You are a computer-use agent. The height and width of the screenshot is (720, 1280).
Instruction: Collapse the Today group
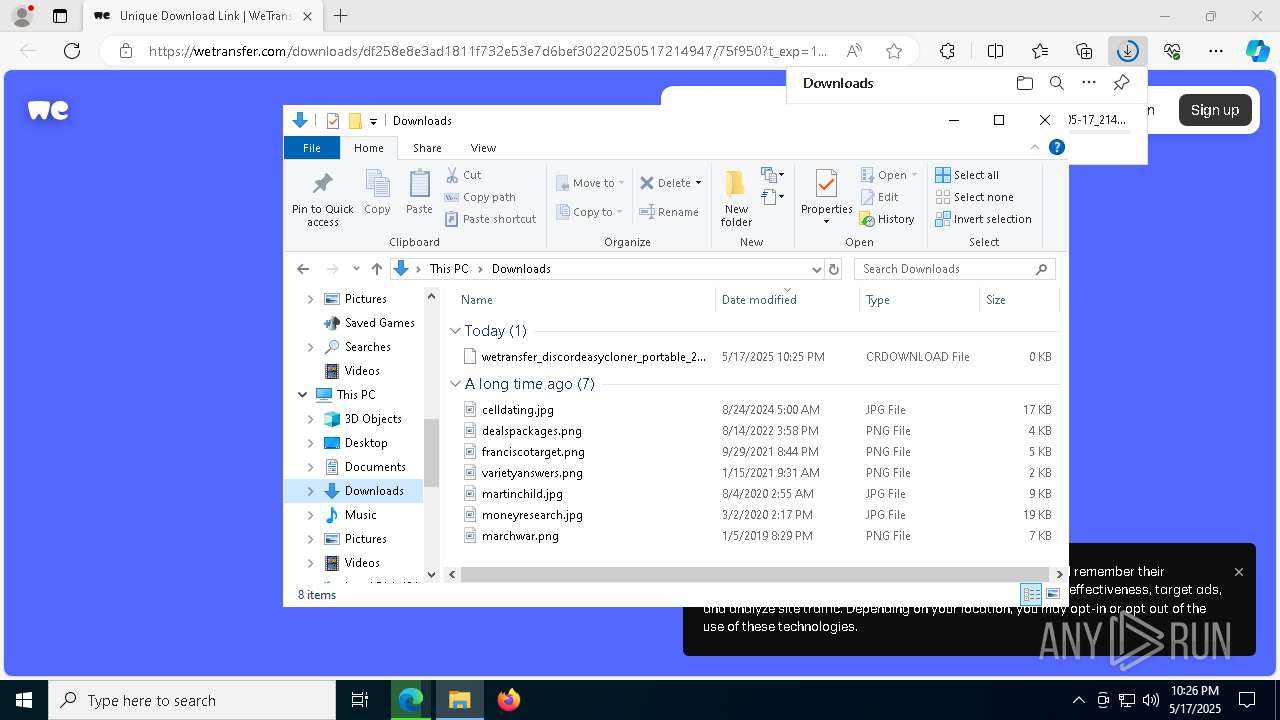click(456, 331)
